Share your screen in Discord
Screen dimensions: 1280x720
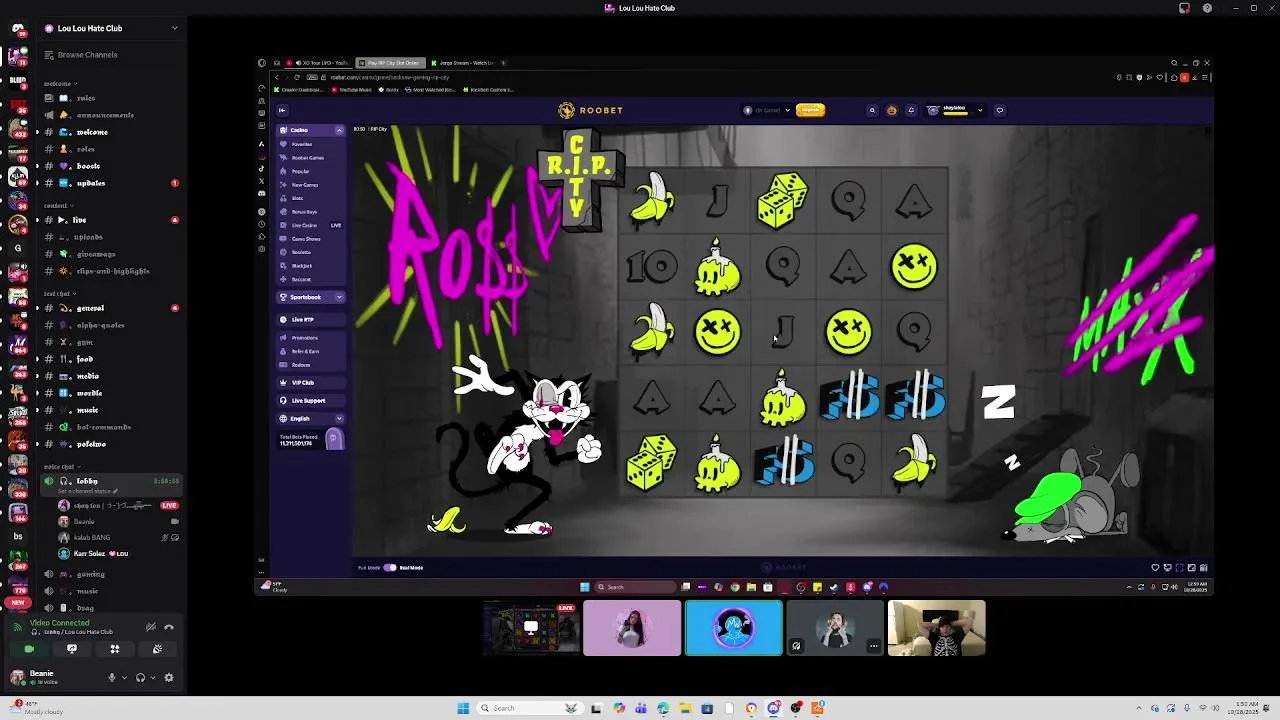click(x=72, y=649)
